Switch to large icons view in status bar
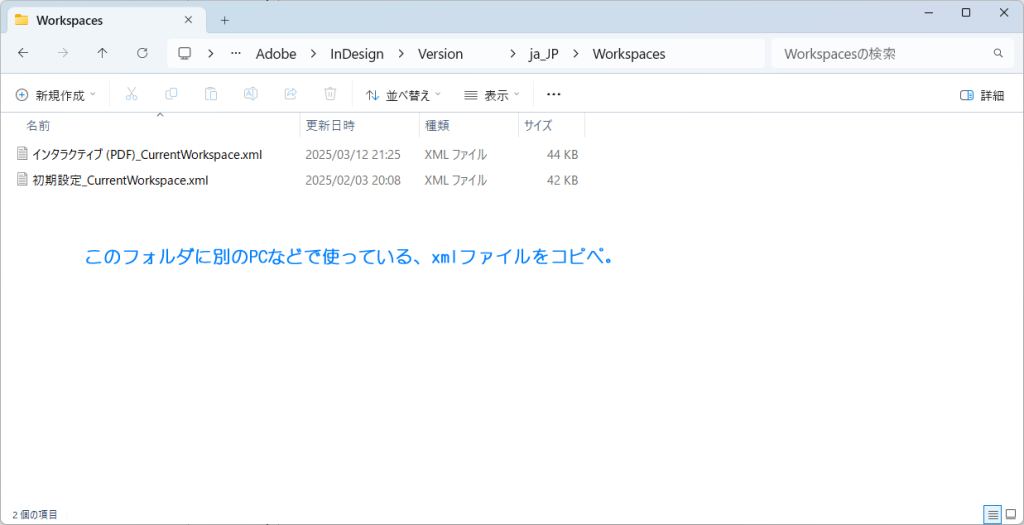Screen dimensions: 1024x525 point(1012,514)
